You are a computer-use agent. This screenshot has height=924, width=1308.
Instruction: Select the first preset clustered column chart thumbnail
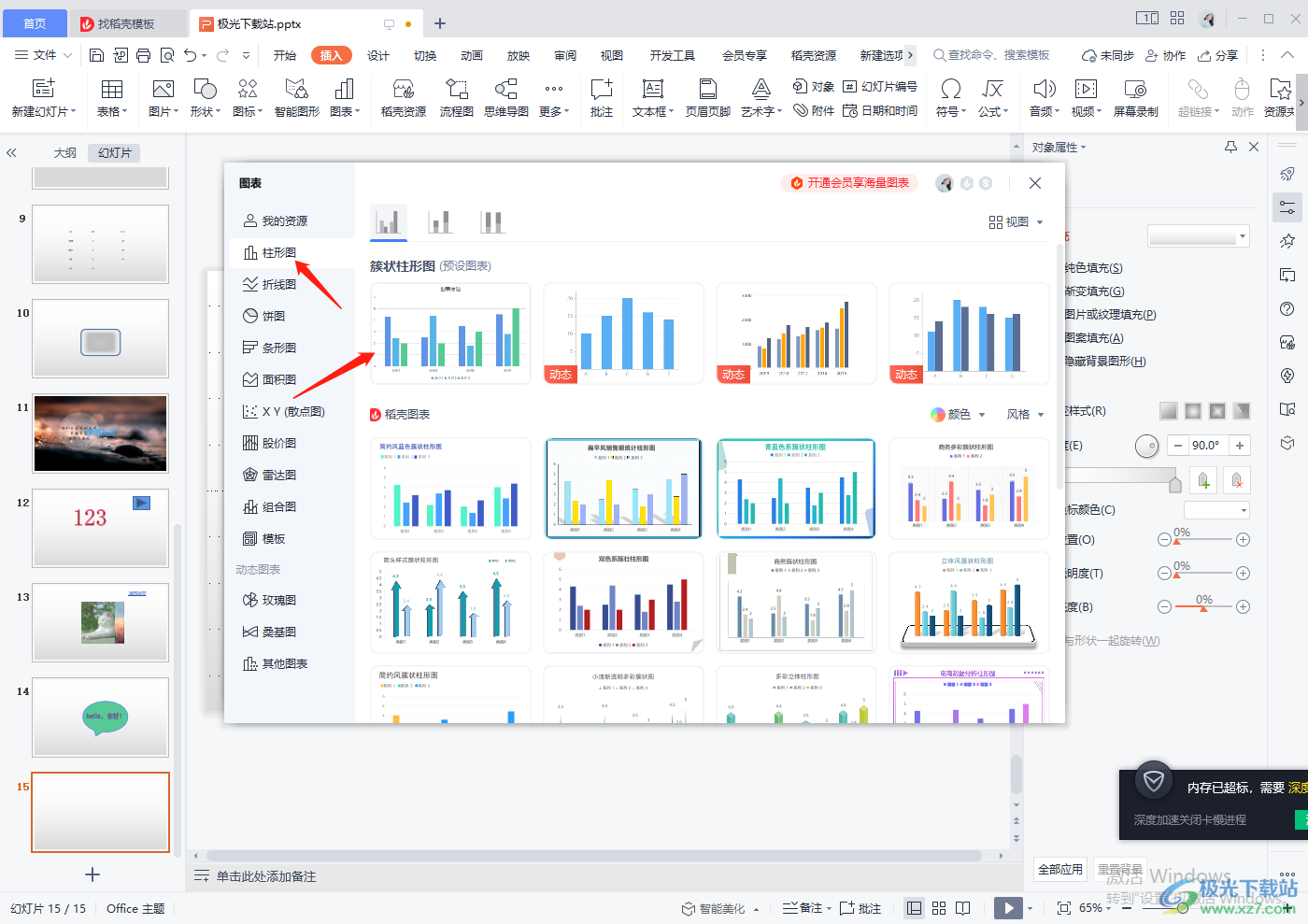(x=450, y=333)
